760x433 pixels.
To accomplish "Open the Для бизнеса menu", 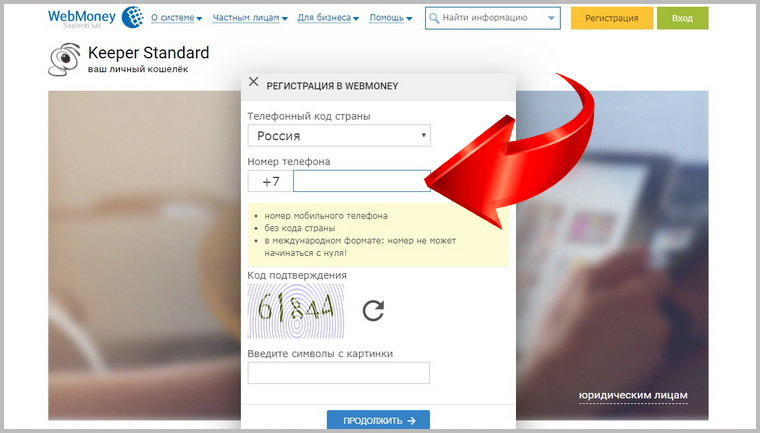I will pos(328,18).
